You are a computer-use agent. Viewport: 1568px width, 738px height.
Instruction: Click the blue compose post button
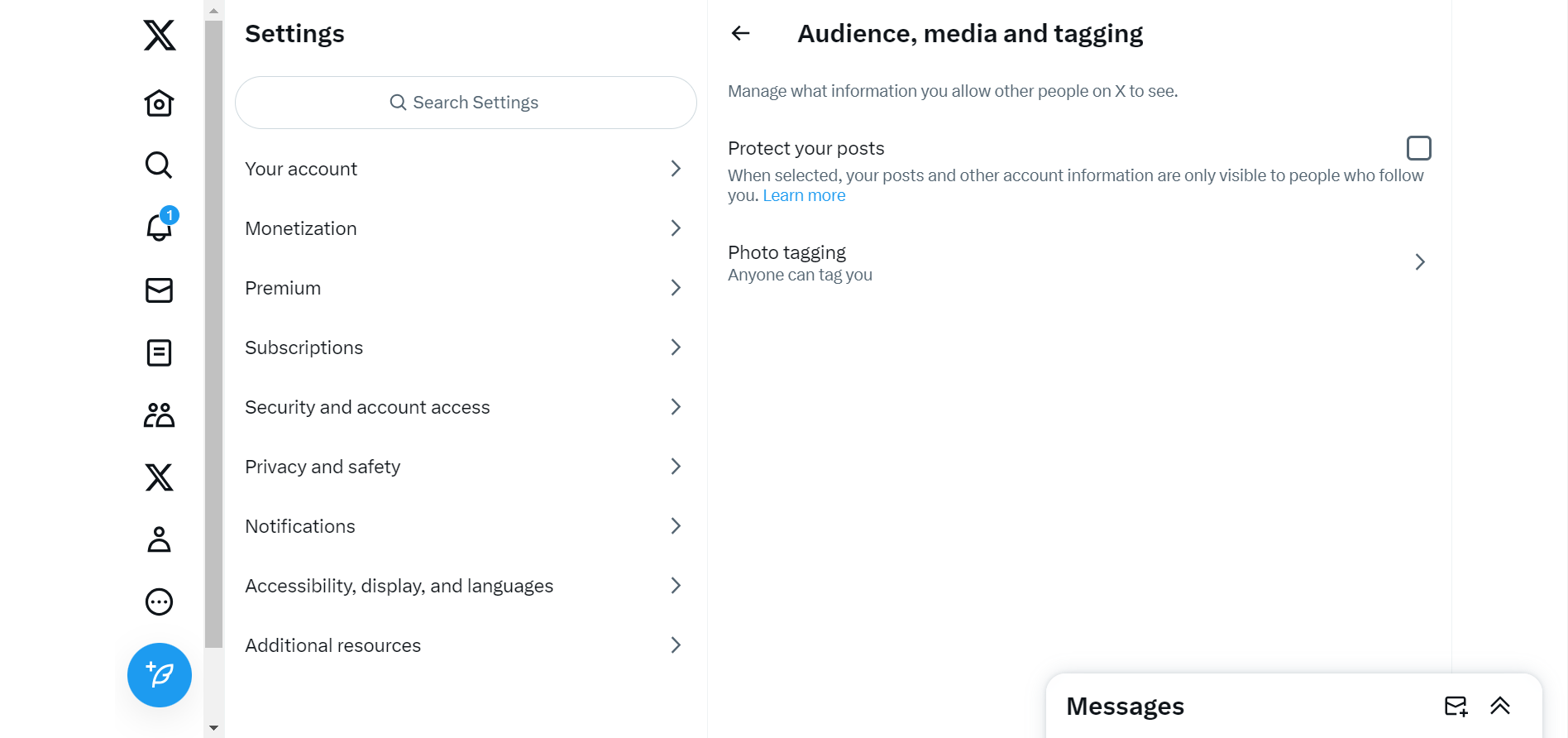(160, 675)
